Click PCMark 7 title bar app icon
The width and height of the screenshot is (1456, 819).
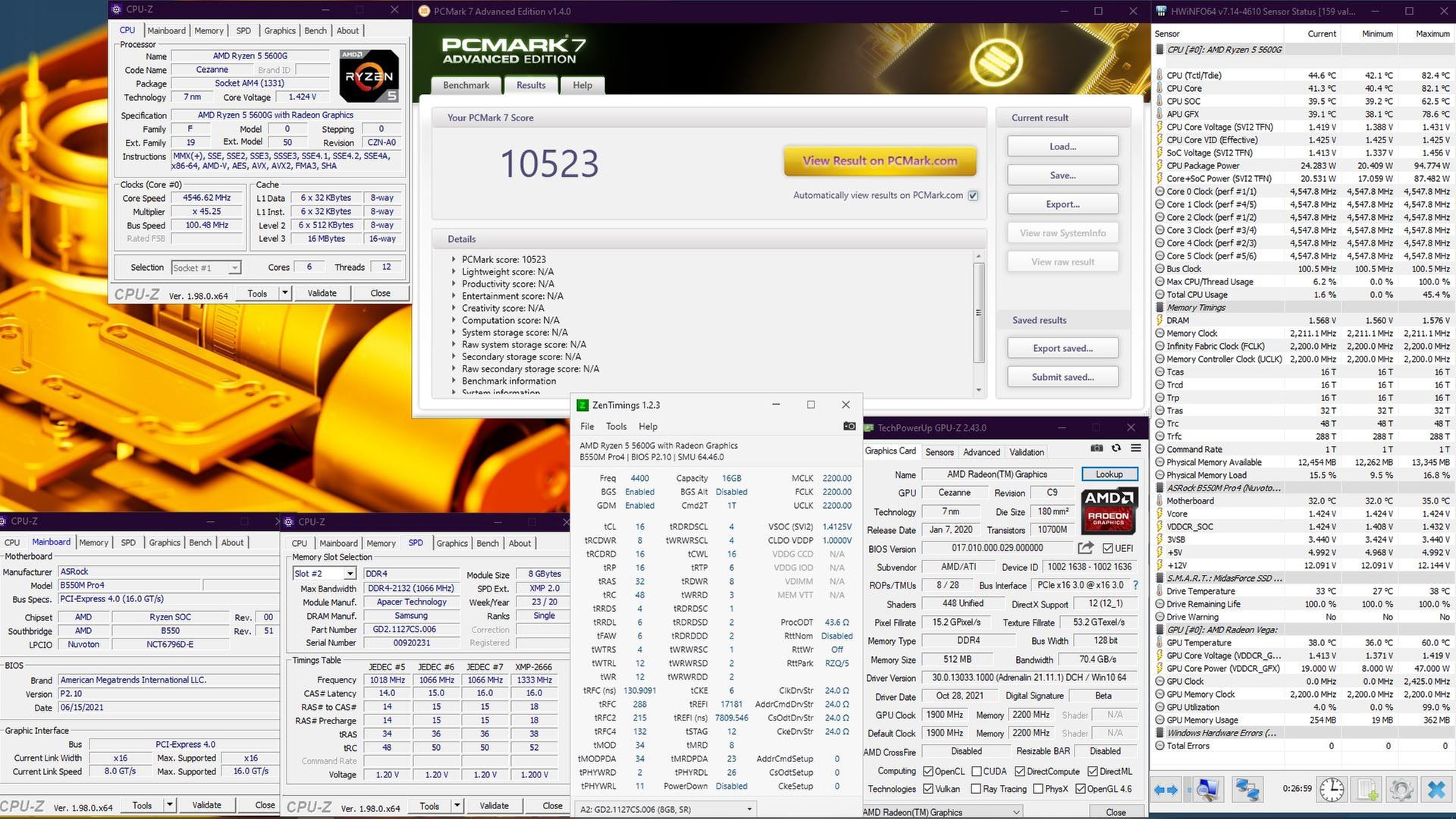[424, 11]
